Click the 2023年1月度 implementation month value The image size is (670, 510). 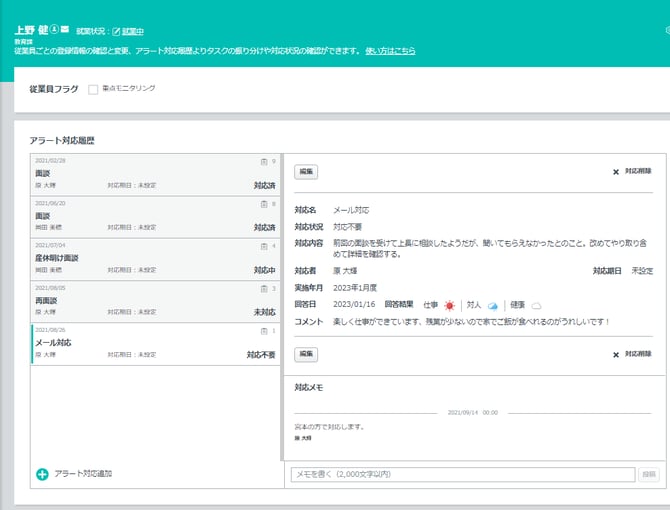[x=355, y=288]
